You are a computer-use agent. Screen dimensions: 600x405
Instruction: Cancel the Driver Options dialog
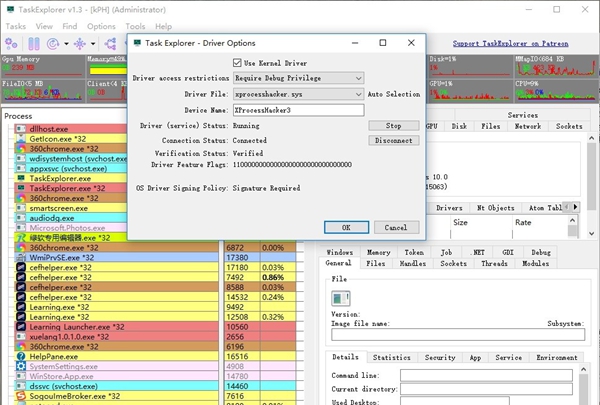(396, 227)
